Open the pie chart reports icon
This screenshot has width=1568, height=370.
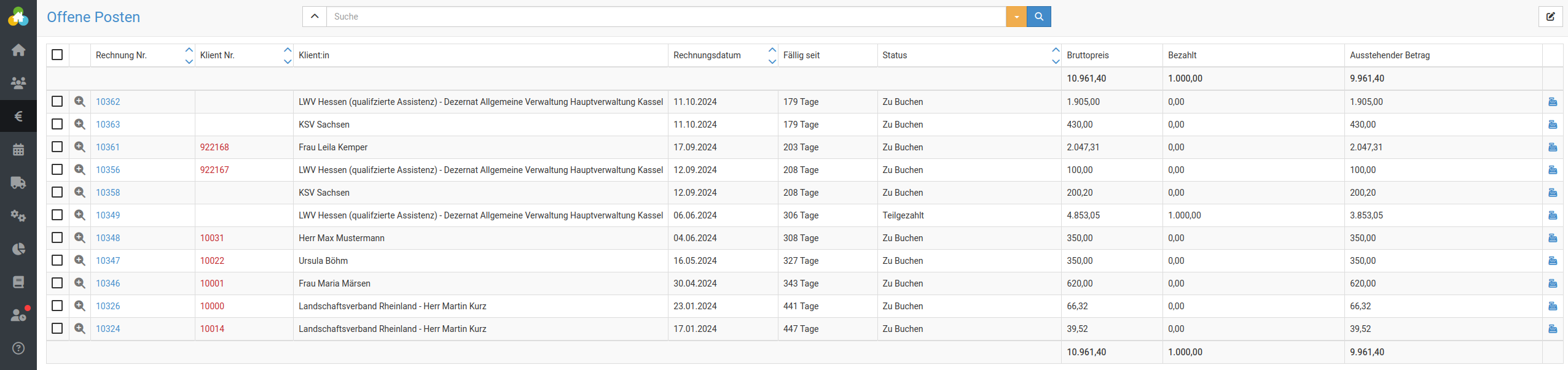(x=18, y=249)
